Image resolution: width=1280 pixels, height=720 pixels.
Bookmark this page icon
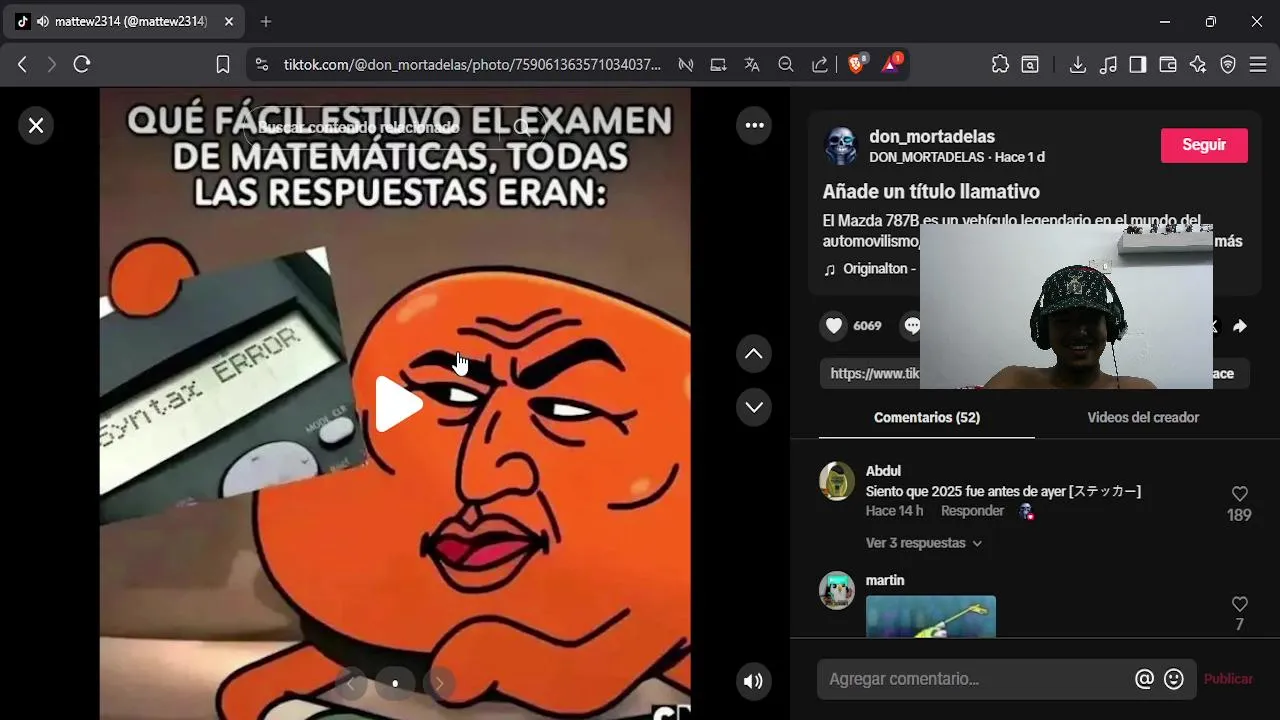tap(223, 64)
